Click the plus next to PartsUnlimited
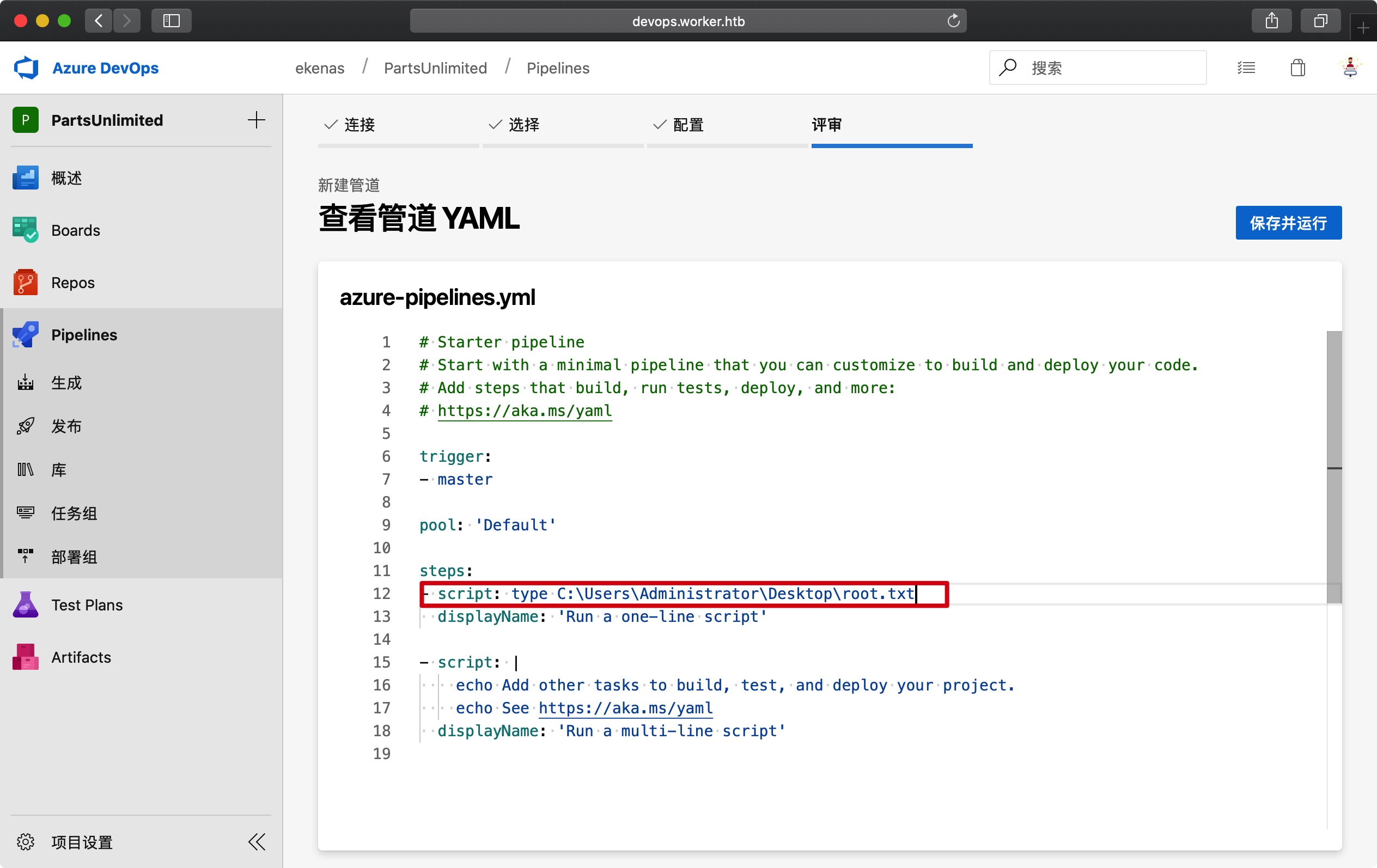 coord(256,120)
